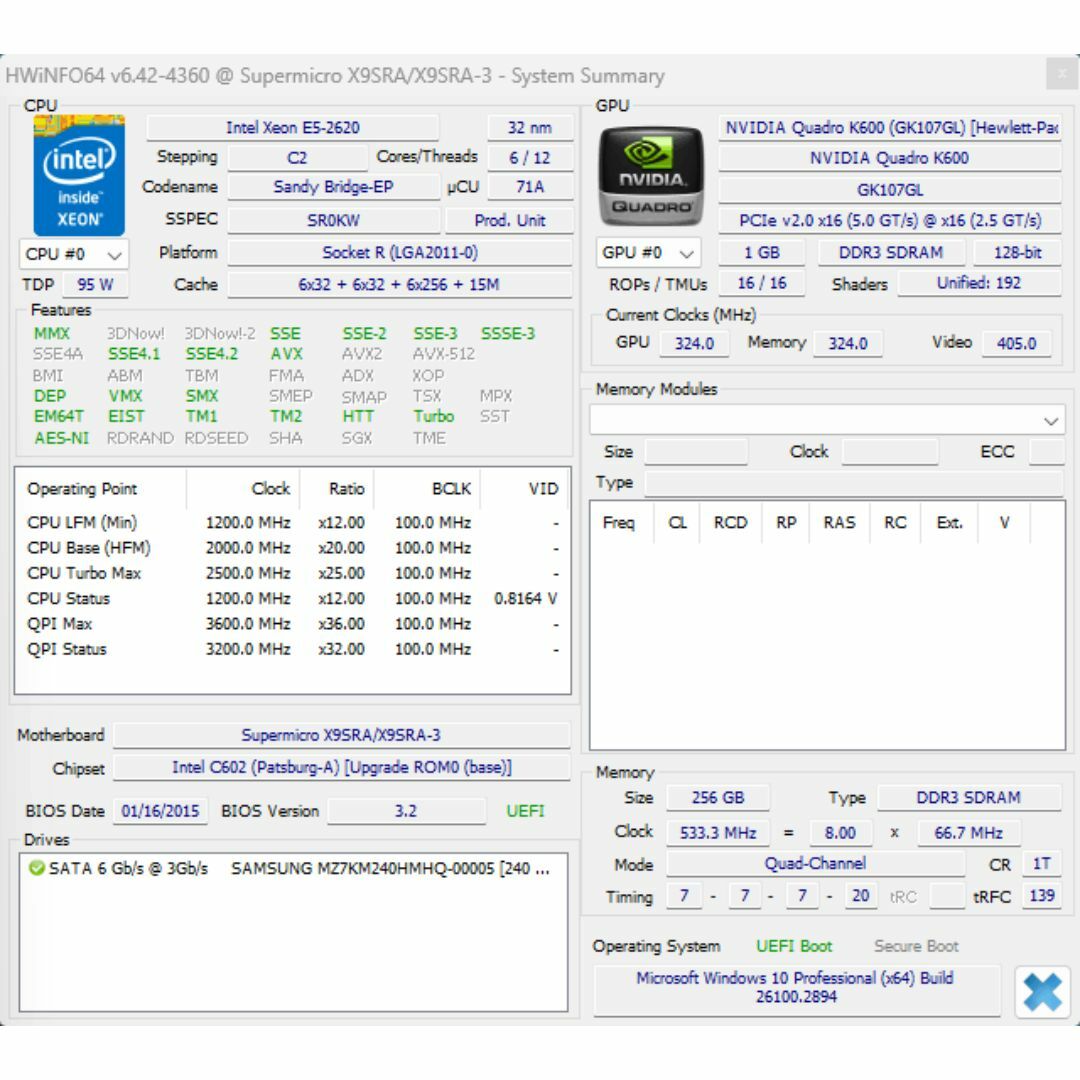Image resolution: width=1080 pixels, height=1080 pixels.
Task: Select the CPU LFM (Min) row
Action: pos(293,523)
